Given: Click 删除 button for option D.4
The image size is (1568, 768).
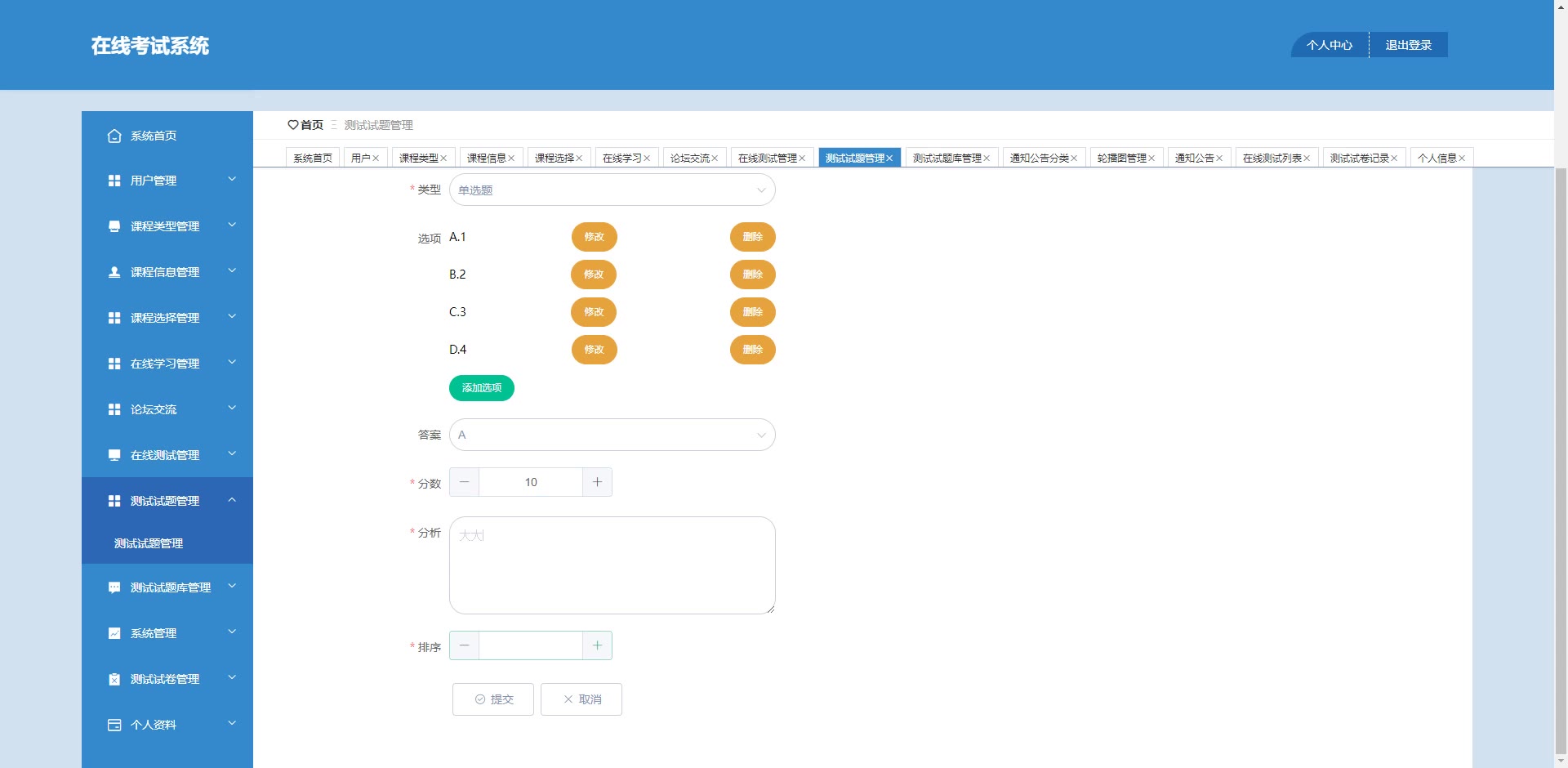Looking at the screenshot, I should (752, 350).
